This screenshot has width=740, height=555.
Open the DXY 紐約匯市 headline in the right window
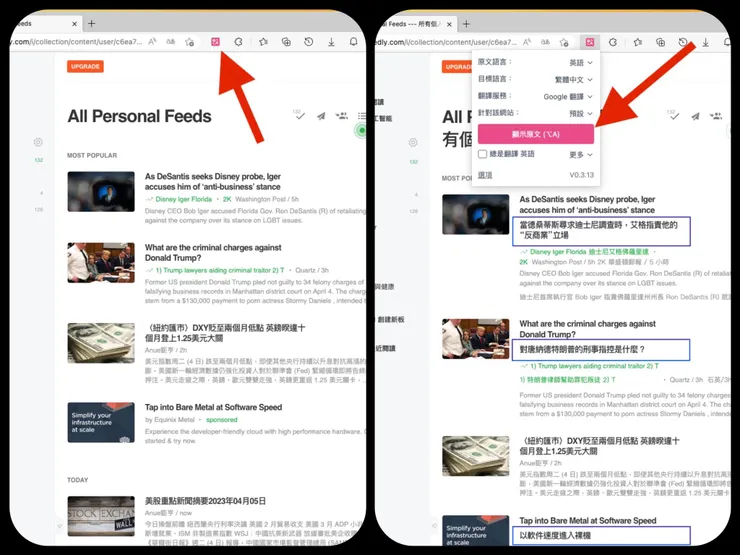(x=600, y=446)
